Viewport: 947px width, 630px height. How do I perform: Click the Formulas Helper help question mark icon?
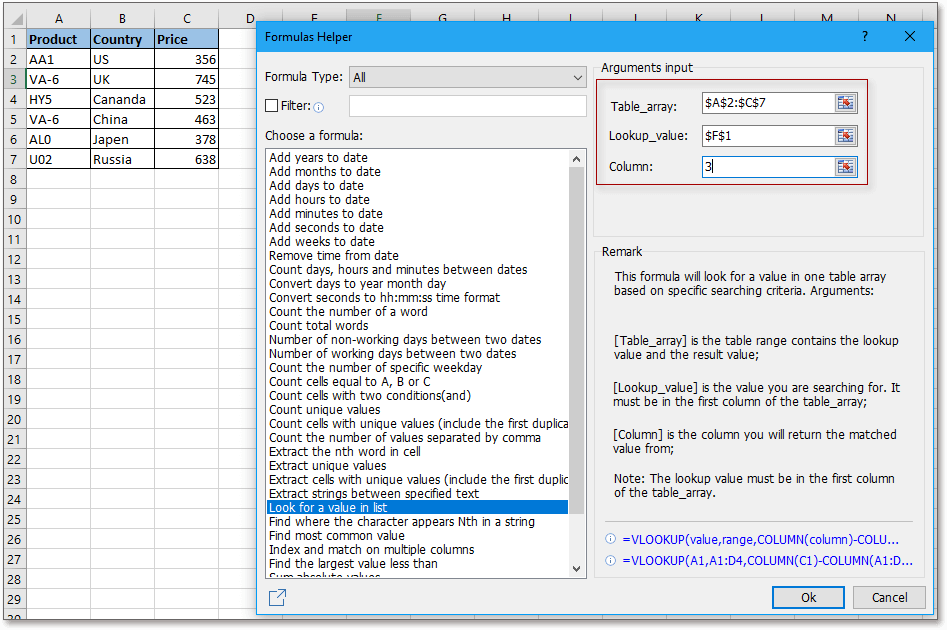point(866,36)
